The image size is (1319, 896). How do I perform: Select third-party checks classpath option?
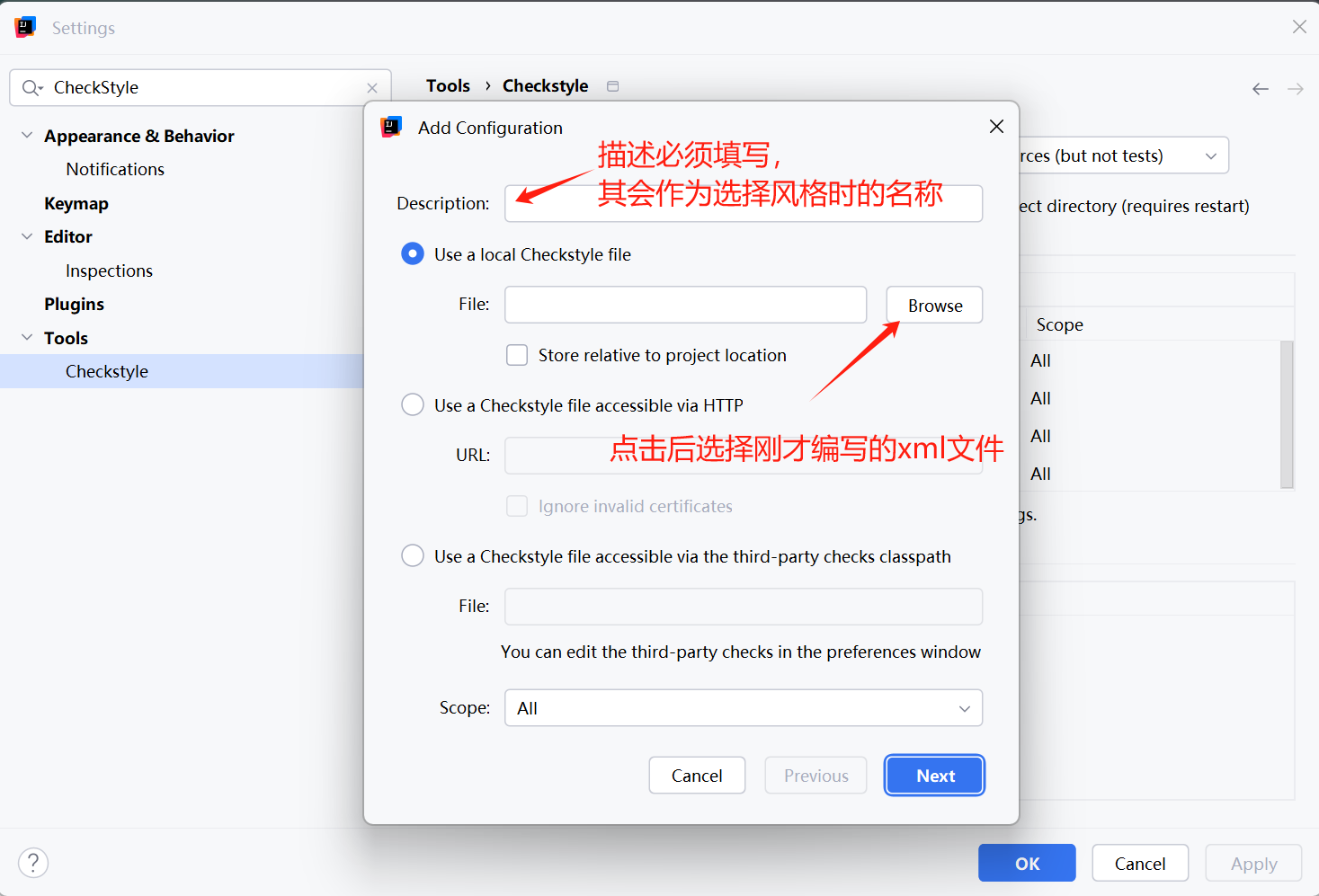[413, 556]
